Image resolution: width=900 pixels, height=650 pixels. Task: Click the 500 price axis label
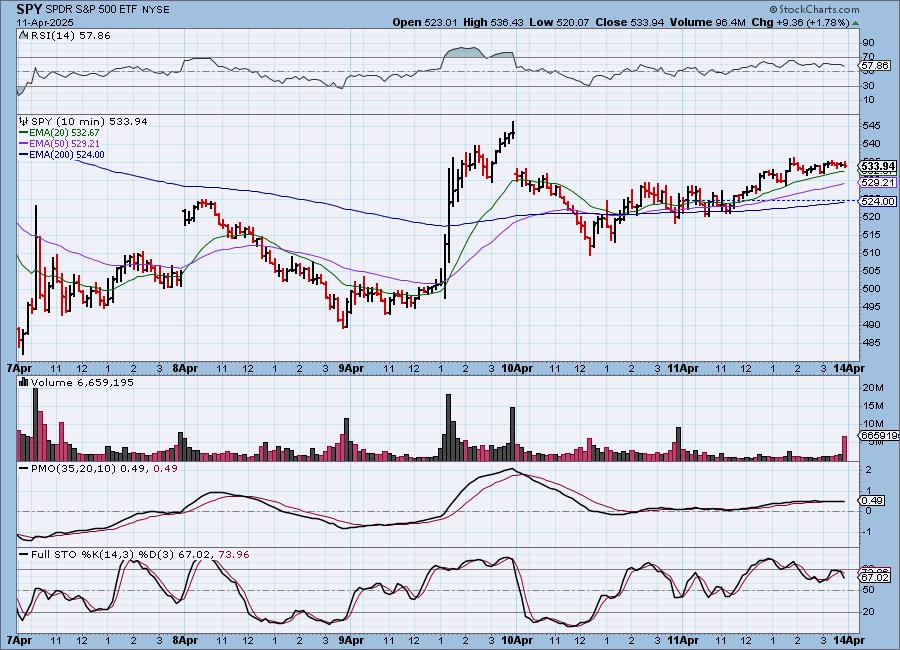(x=871, y=288)
